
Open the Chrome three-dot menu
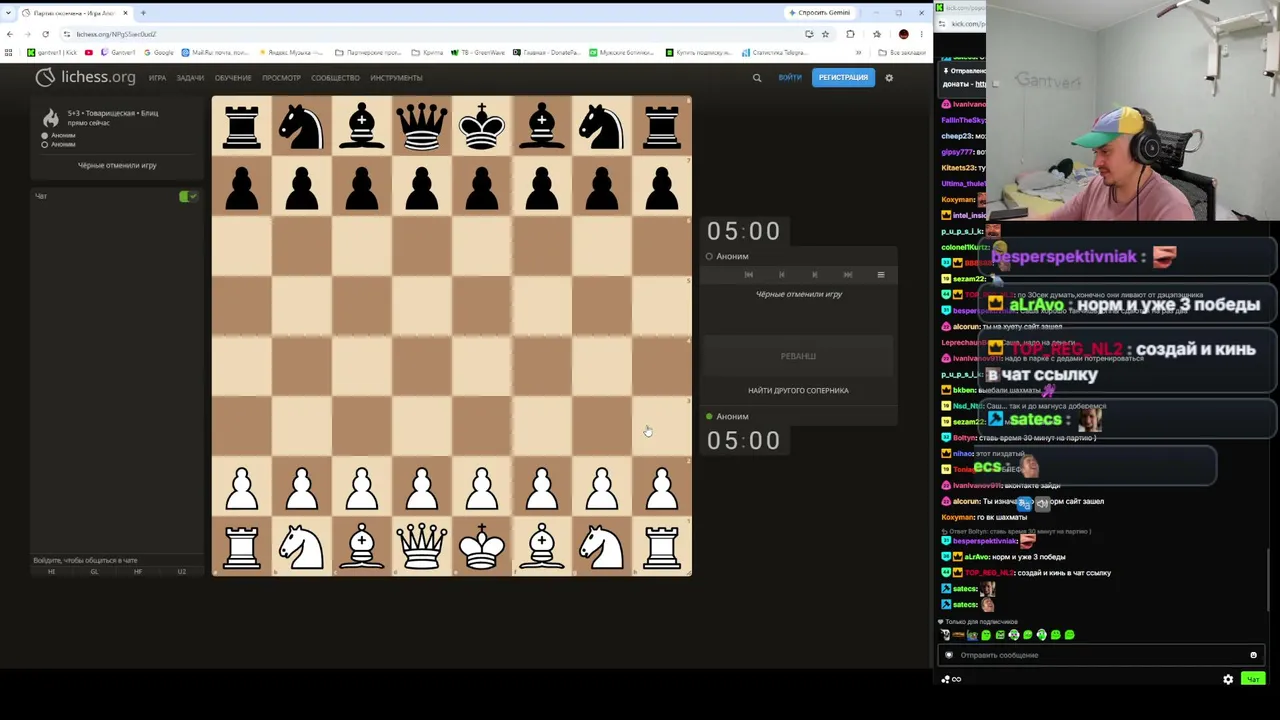click(921, 34)
